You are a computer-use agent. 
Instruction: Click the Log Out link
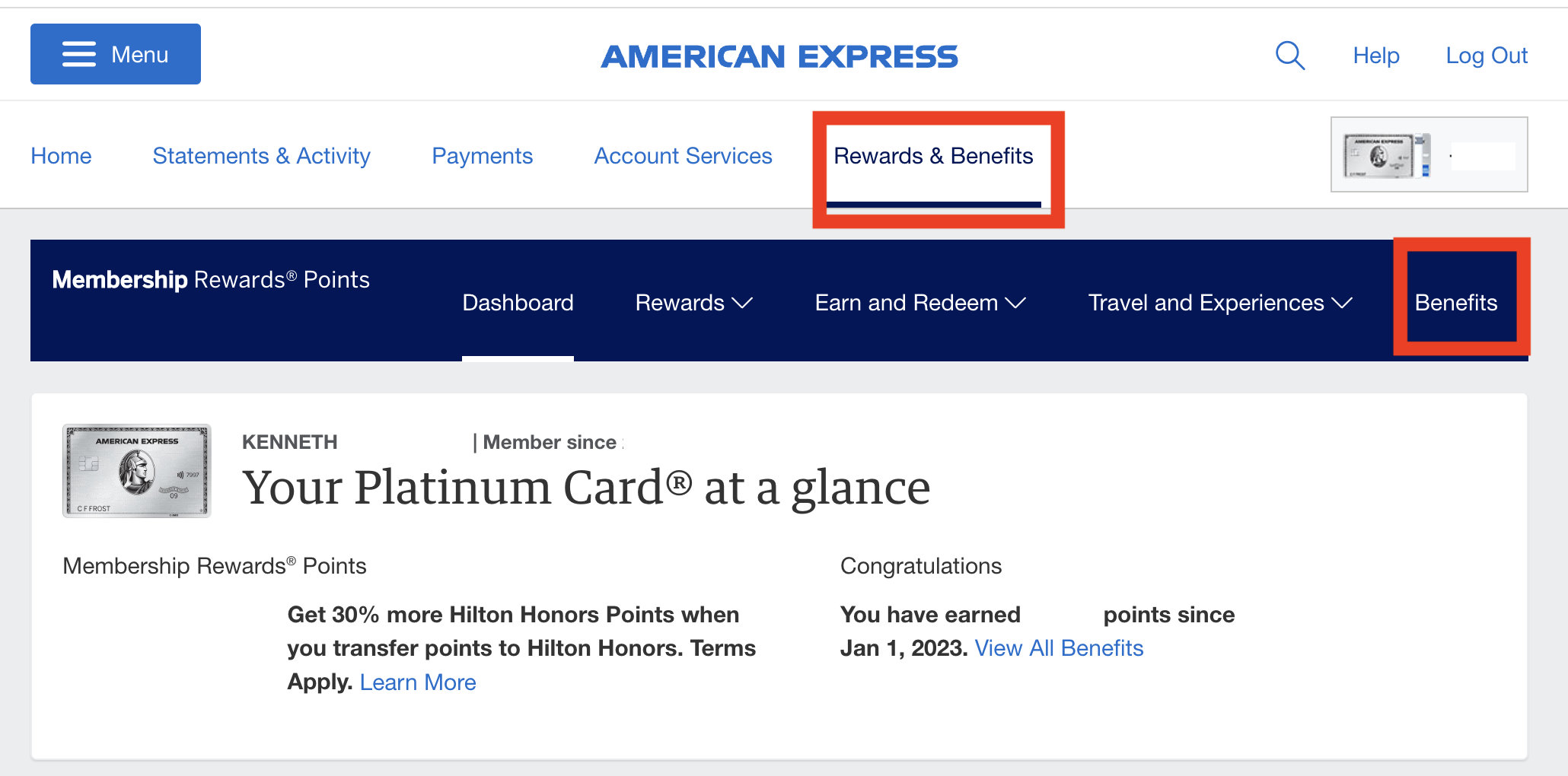pyautogui.click(x=1487, y=56)
